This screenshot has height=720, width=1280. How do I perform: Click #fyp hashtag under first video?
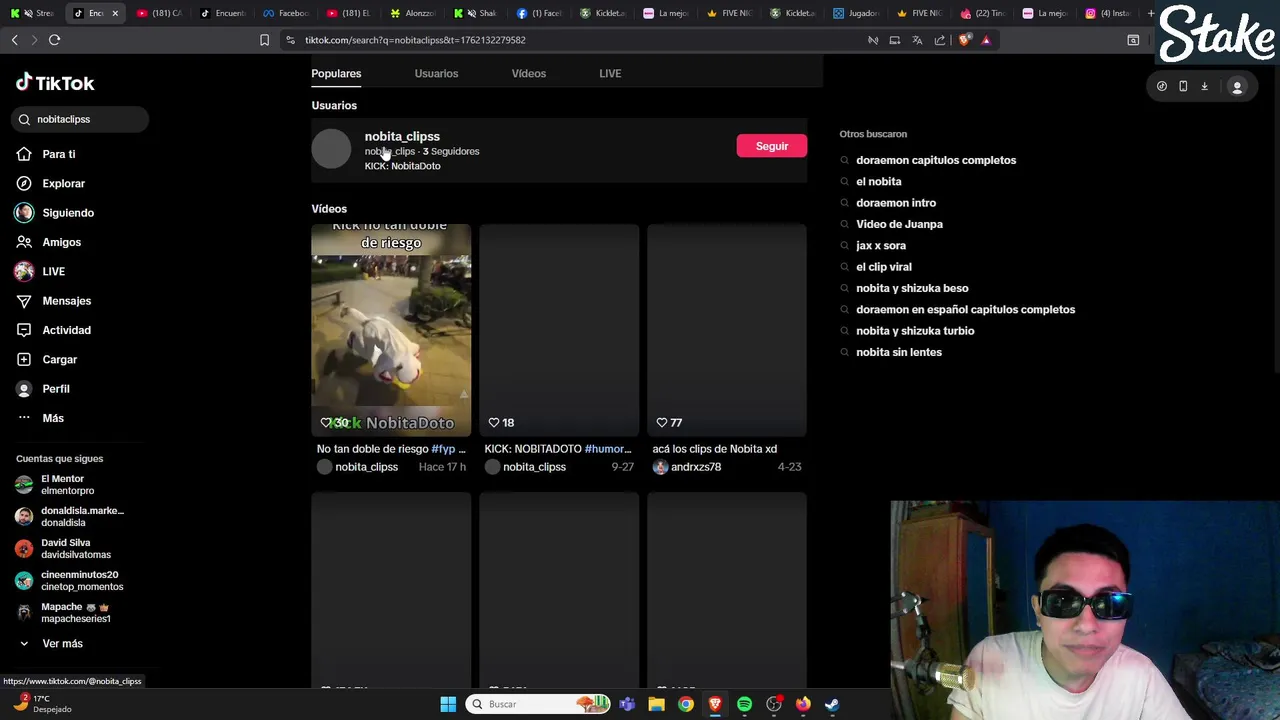pyautogui.click(x=443, y=449)
